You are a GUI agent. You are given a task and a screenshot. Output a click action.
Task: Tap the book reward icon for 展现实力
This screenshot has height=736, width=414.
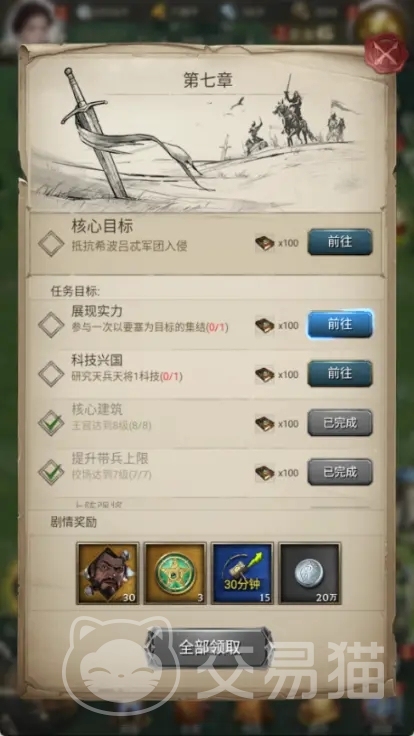[x=265, y=325]
